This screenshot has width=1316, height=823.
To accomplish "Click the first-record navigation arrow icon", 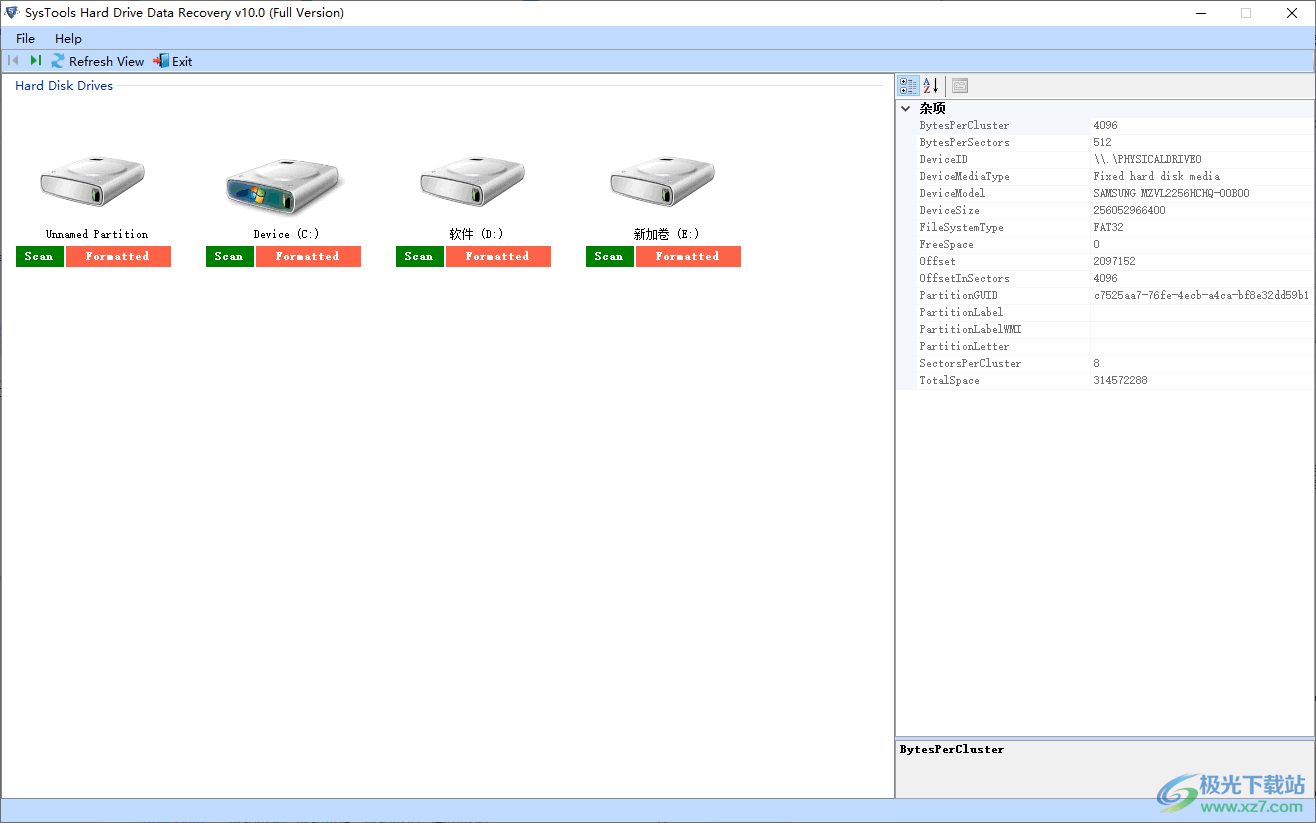I will coord(14,61).
